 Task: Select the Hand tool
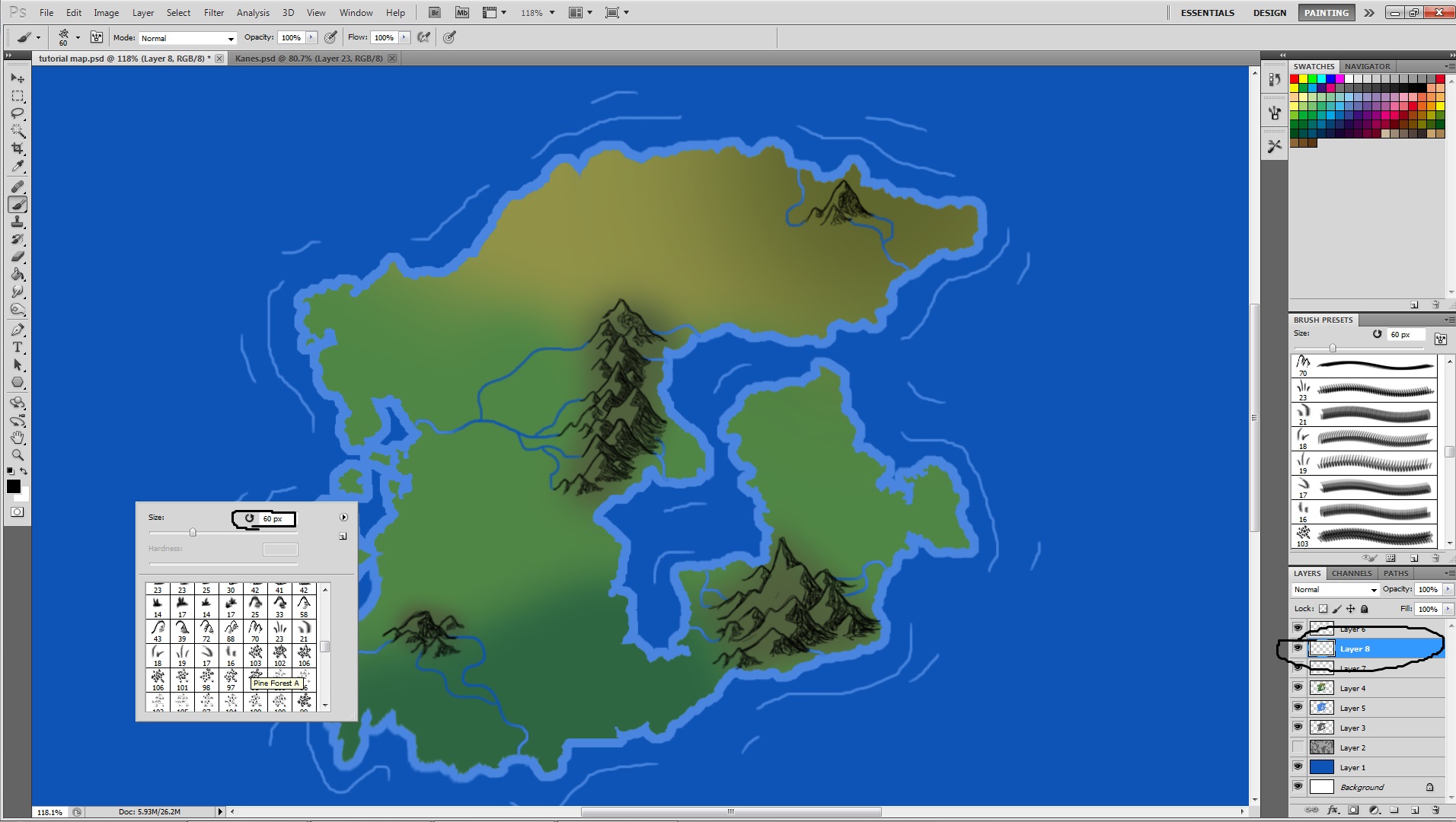click(18, 438)
